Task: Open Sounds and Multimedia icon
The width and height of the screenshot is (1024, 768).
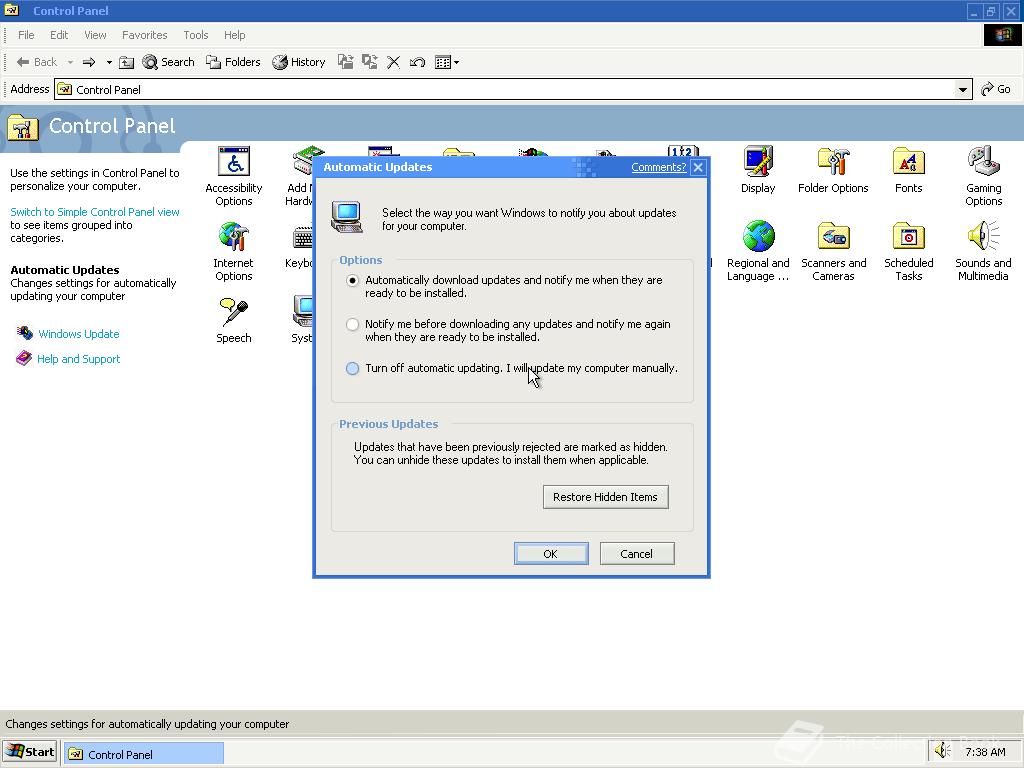Action: coord(983,251)
